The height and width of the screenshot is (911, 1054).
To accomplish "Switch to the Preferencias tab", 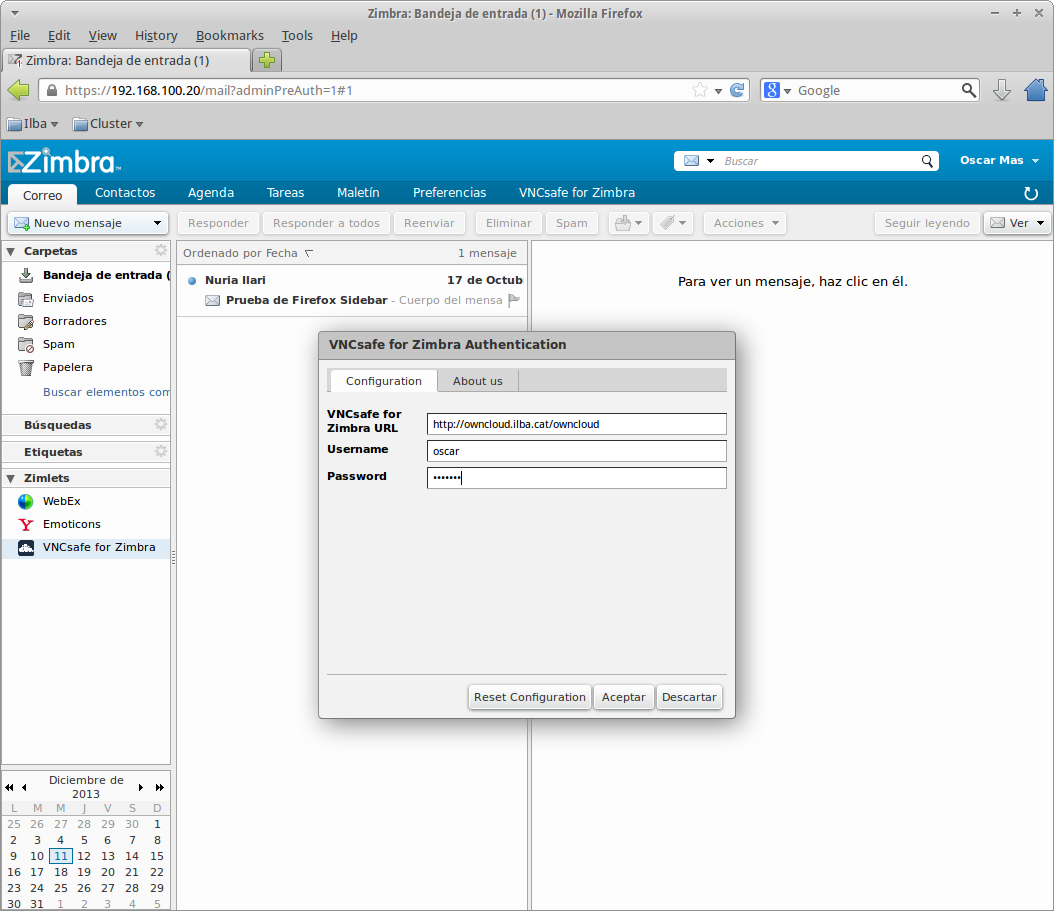I will [449, 192].
